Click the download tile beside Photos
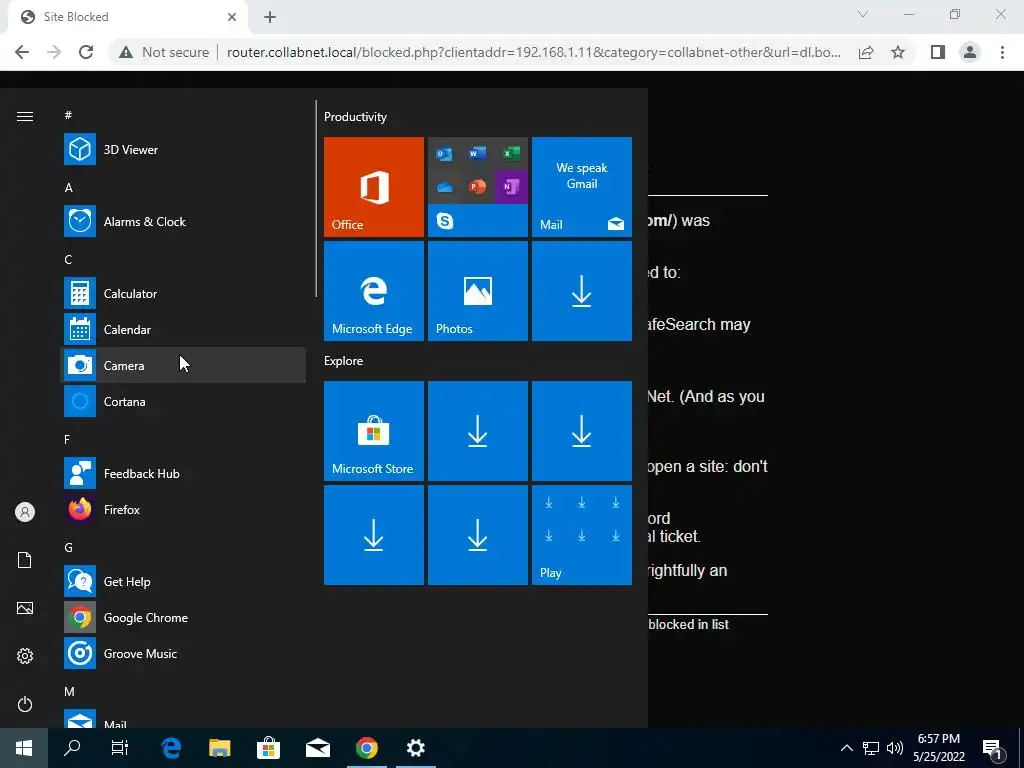Image resolution: width=1024 pixels, height=768 pixels. [x=582, y=291]
